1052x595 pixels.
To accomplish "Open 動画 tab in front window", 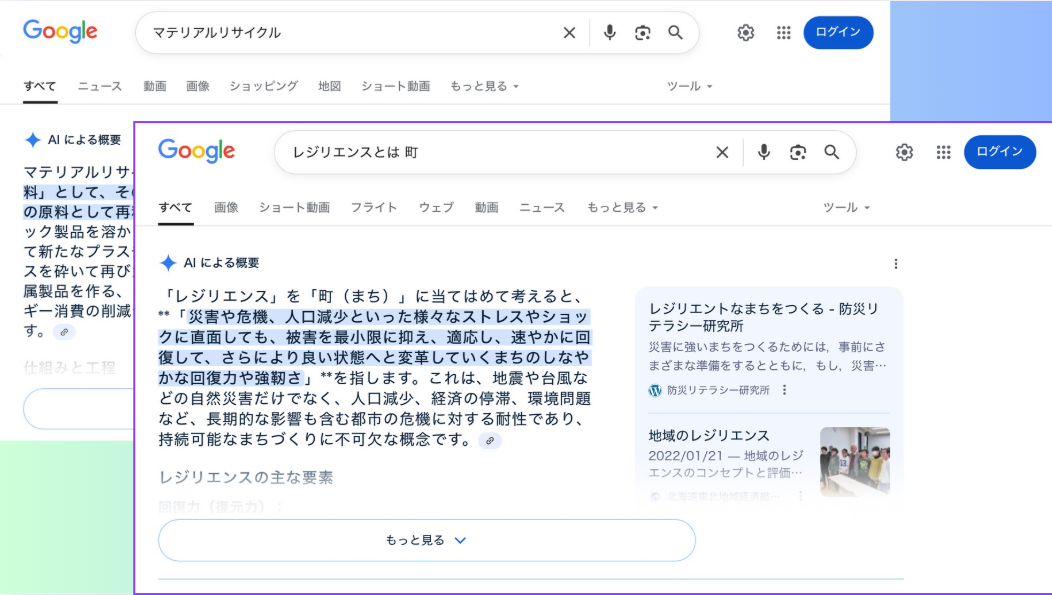I will pyautogui.click(x=486, y=207).
